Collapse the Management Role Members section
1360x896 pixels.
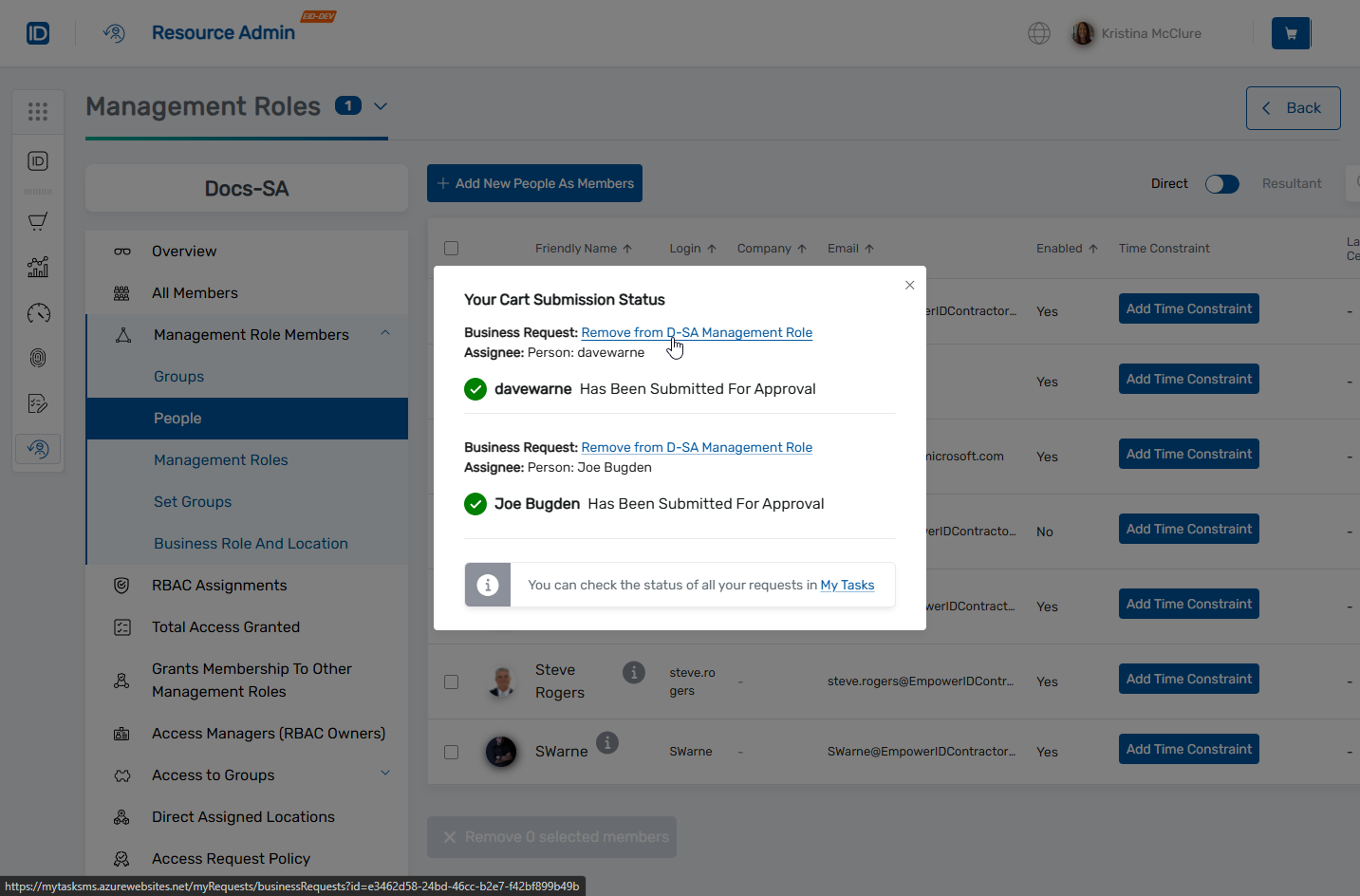pos(385,333)
